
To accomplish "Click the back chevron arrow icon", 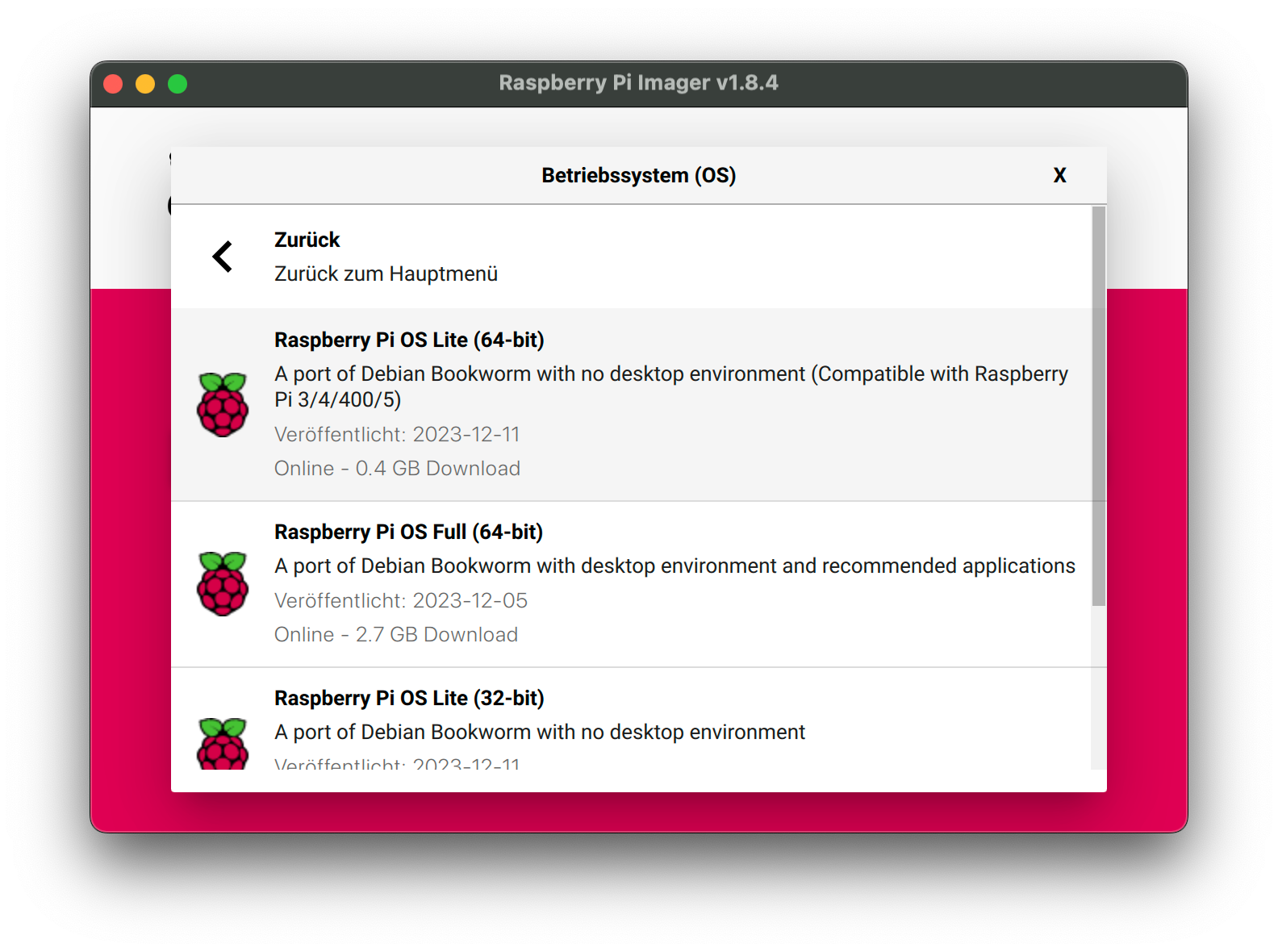I will coord(223,257).
